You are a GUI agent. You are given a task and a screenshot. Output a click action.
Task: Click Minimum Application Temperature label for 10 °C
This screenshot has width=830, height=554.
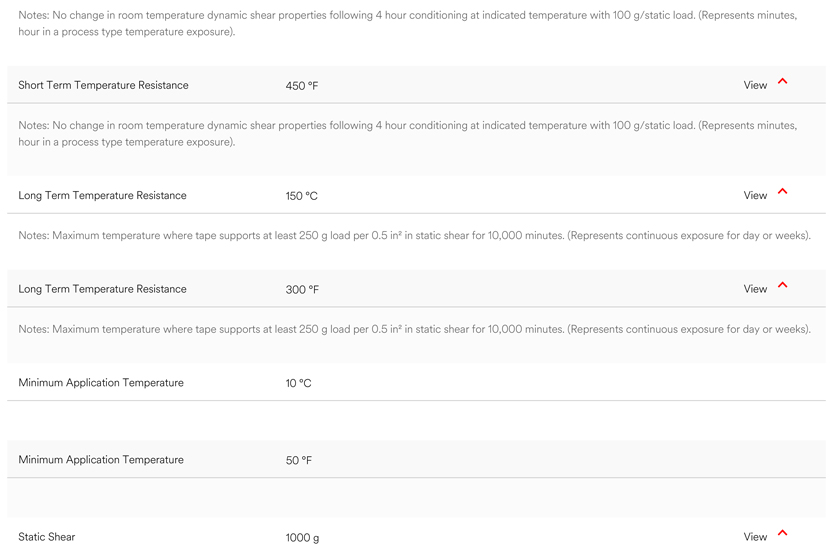point(101,383)
